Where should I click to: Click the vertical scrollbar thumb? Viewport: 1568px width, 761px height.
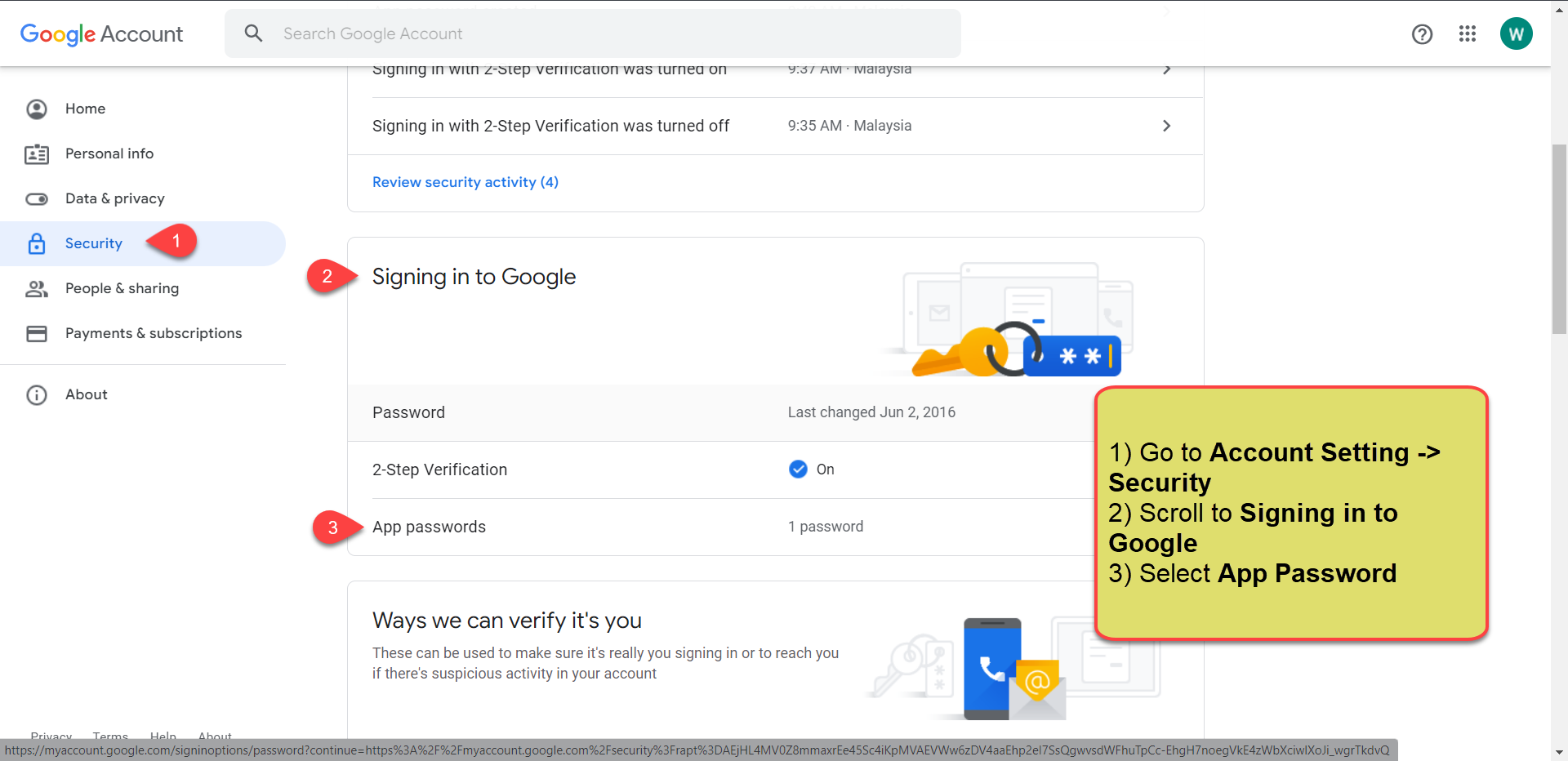click(1559, 238)
